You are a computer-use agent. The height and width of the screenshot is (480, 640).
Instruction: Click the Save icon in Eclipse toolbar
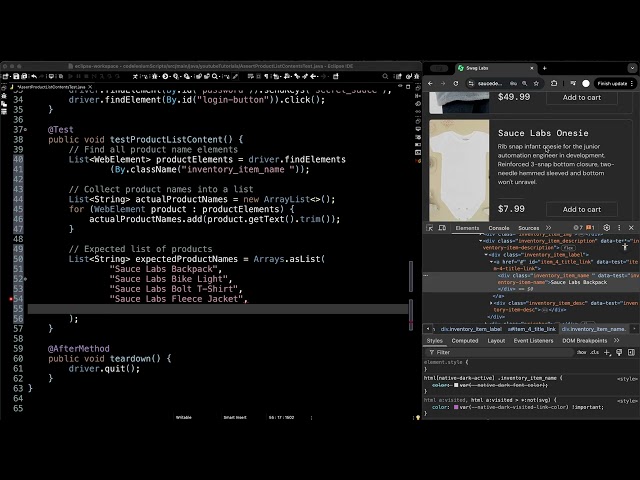tap(16, 76)
